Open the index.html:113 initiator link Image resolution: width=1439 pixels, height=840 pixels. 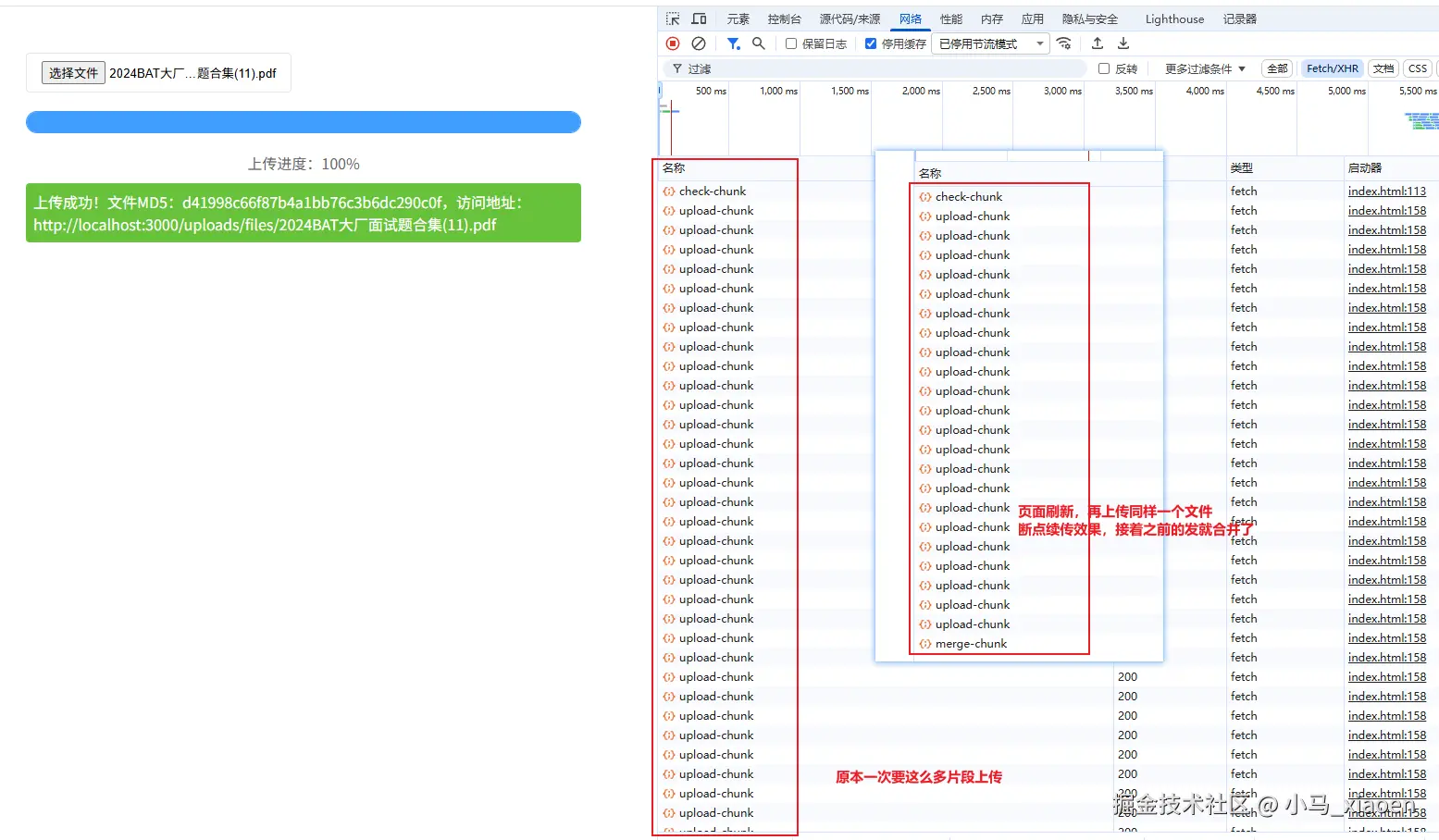click(x=1387, y=191)
